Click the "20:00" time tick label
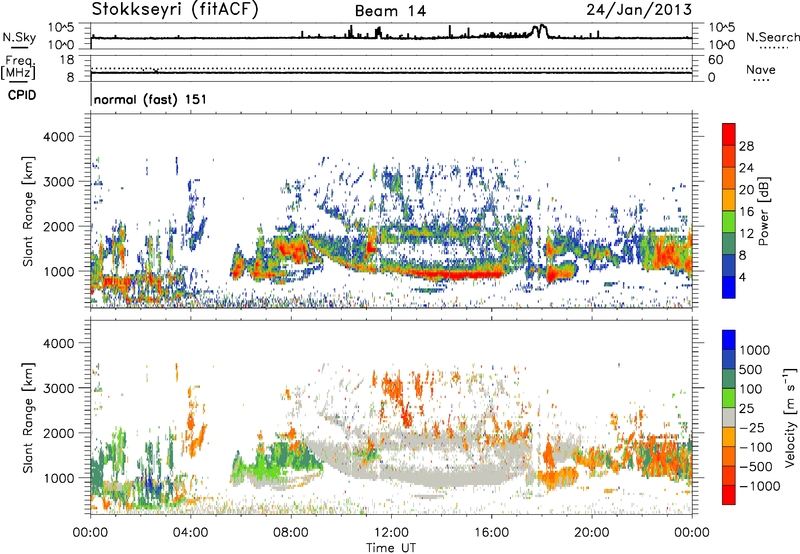This screenshot has height=554, width=800. pos(592,533)
